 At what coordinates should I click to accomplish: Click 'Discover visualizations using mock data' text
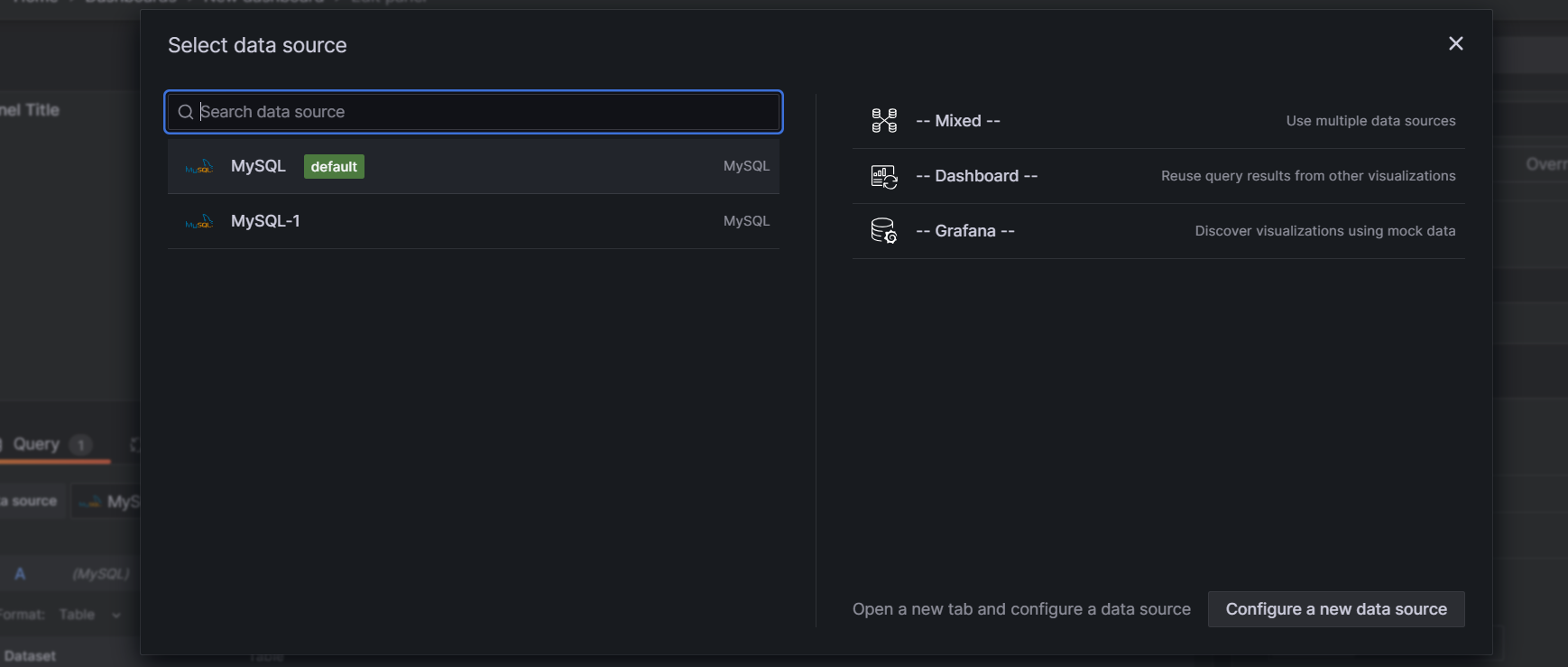(1325, 231)
